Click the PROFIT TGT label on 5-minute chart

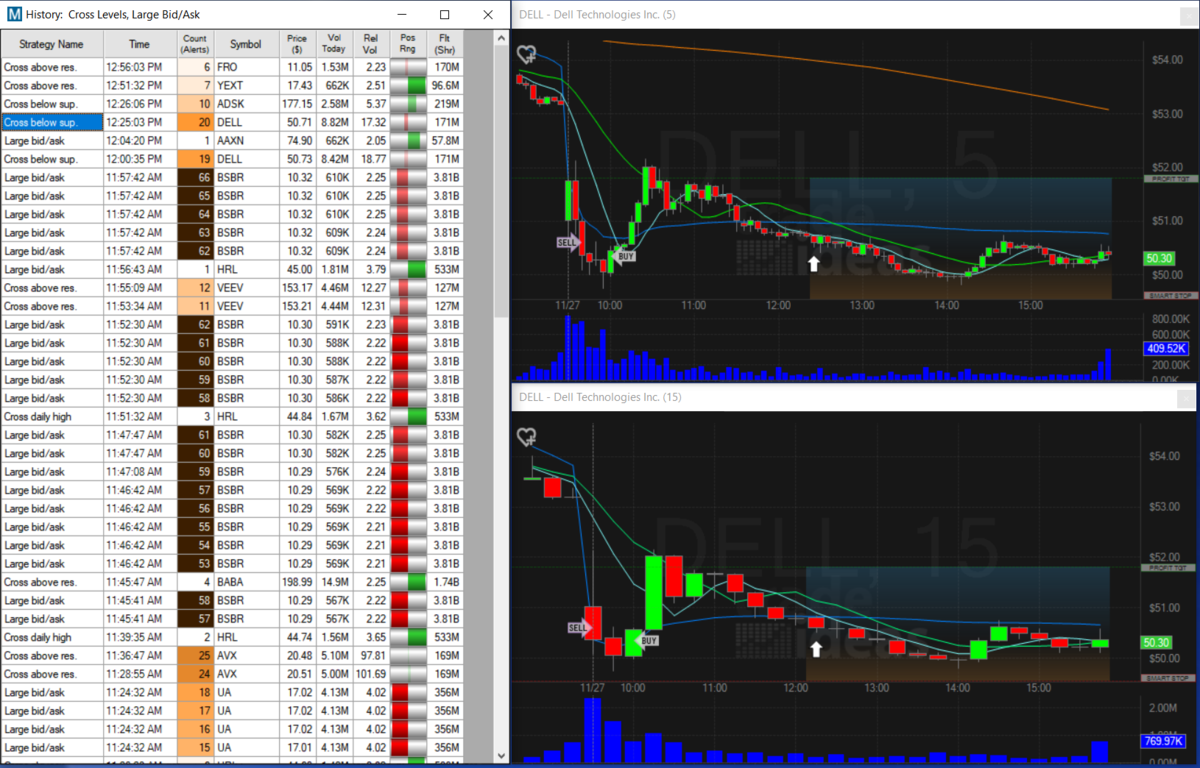[1170, 179]
